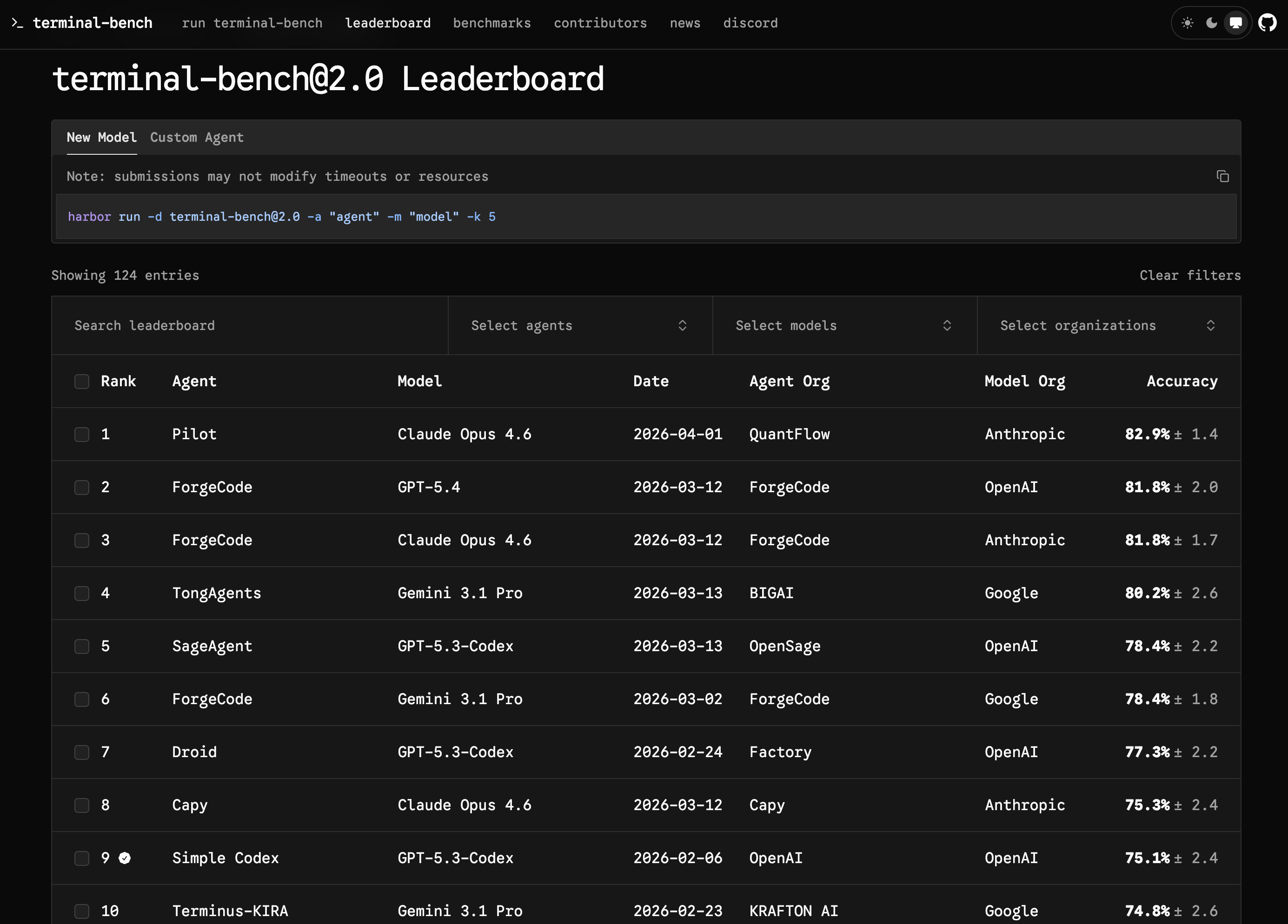Open the New Model tab
The height and width of the screenshot is (924, 1288).
point(102,138)
